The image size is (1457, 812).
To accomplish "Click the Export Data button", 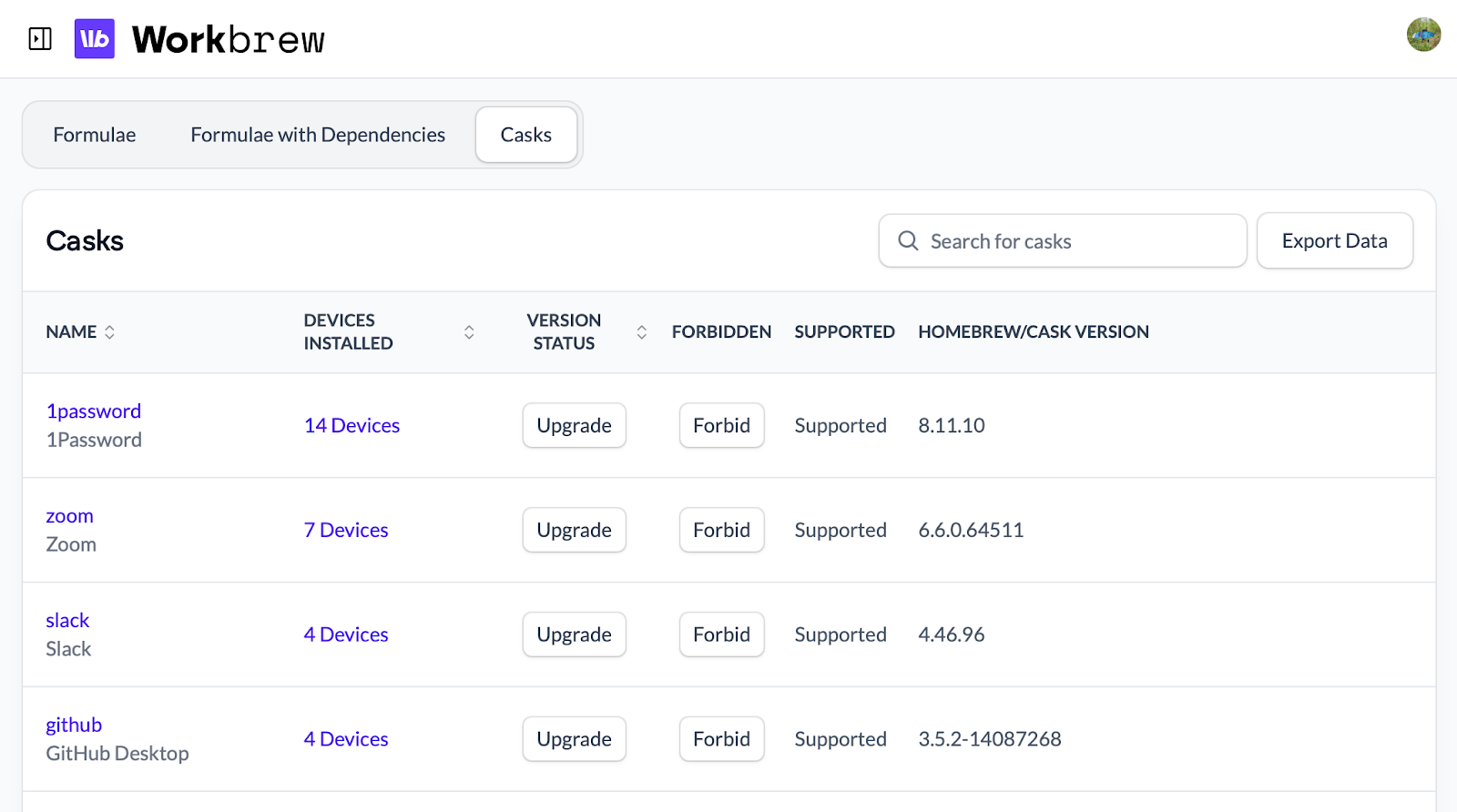I will (1334, 241).
